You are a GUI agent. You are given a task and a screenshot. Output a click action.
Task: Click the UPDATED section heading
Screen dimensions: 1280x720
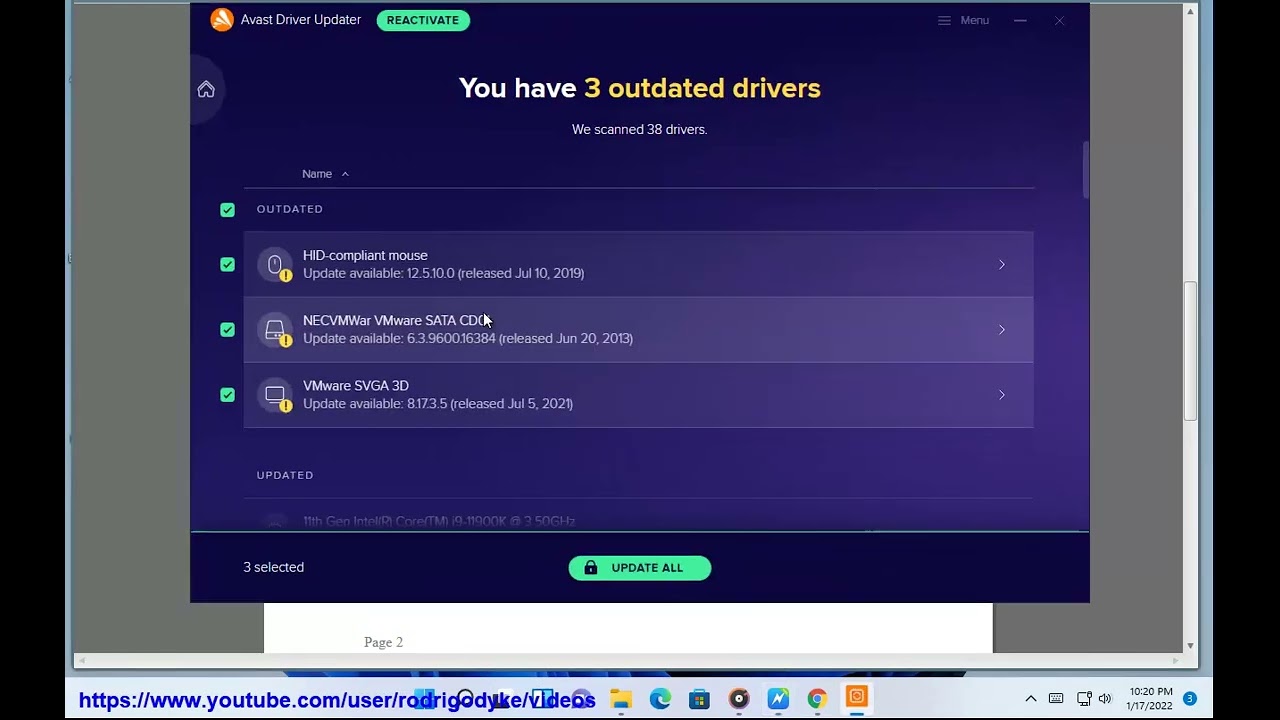(285, 475)
